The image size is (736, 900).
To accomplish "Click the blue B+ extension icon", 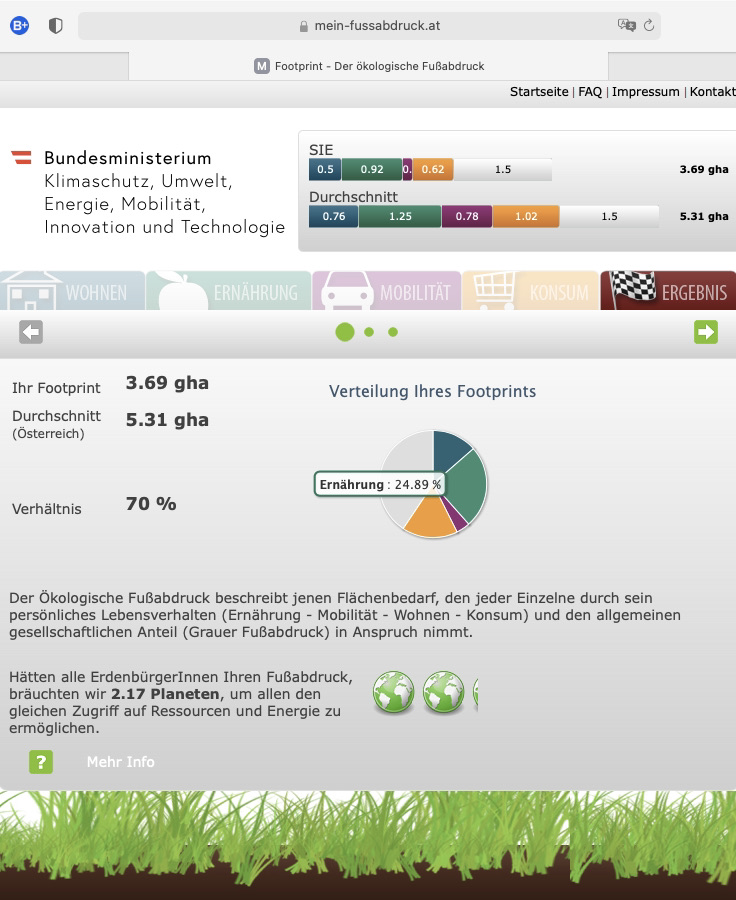I will pos(20,26).
